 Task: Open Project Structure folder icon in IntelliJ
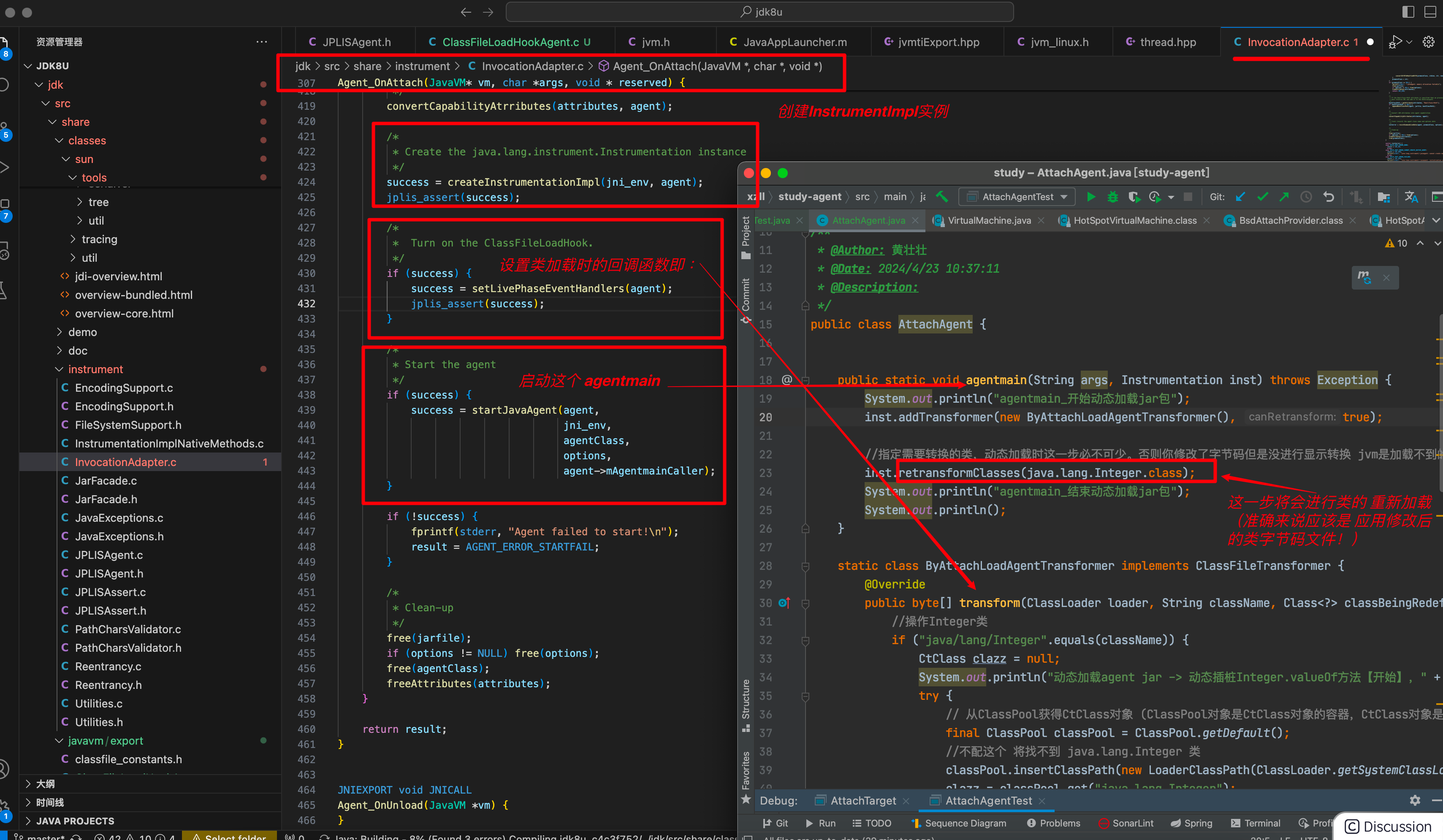click(1383, 197)
